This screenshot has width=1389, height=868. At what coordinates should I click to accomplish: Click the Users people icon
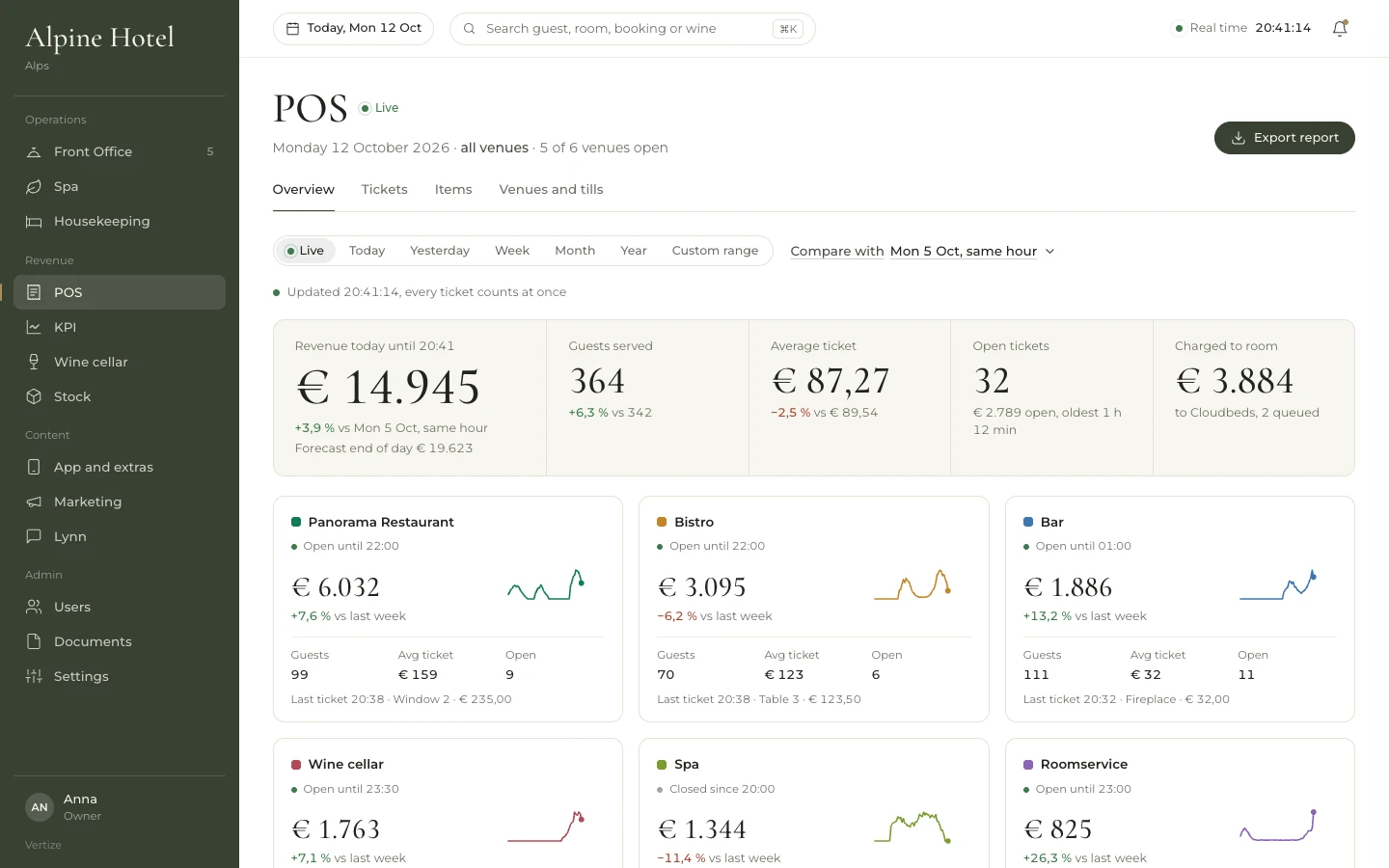coord(34,607)
